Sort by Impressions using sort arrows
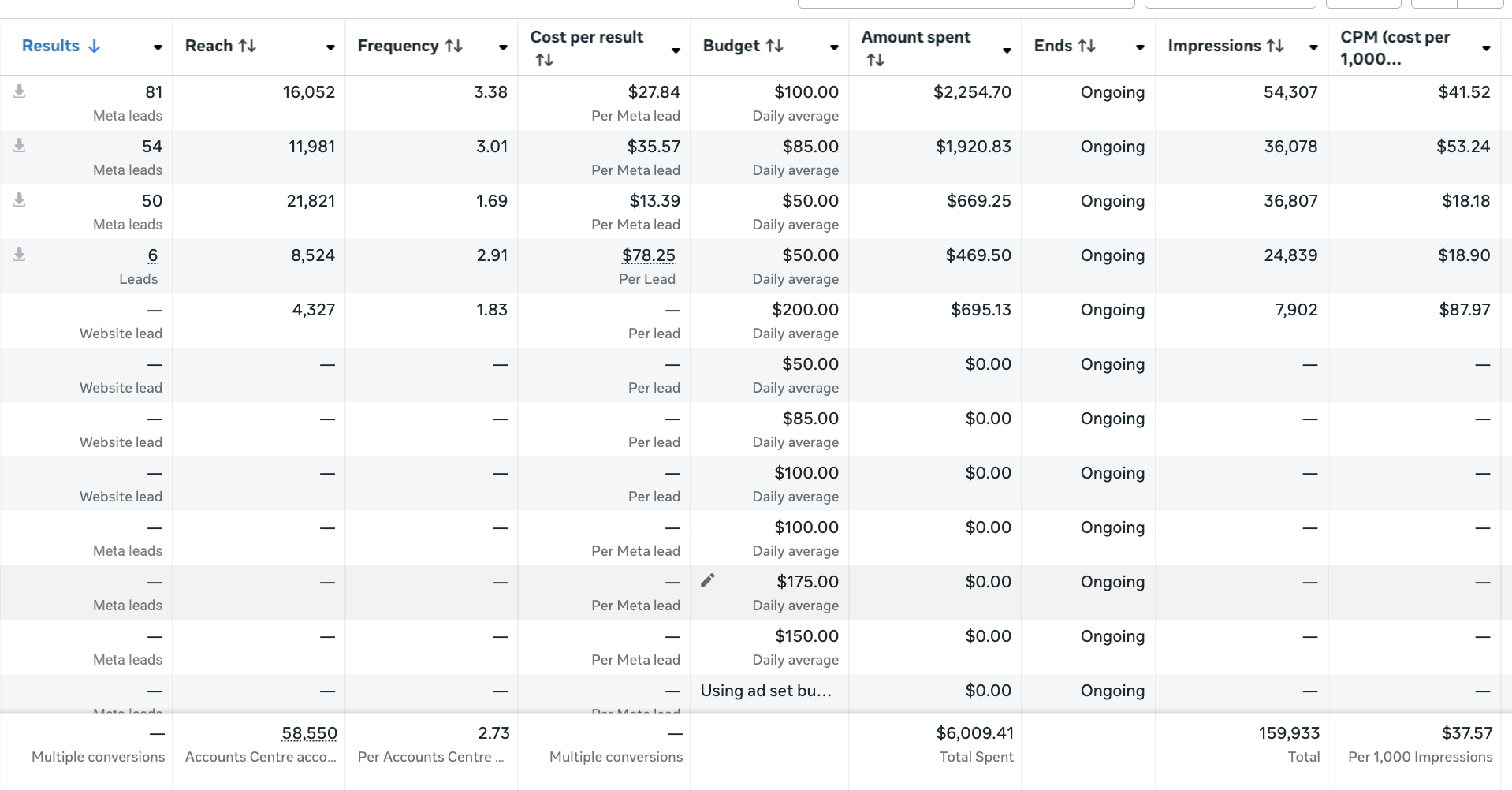Viewport: 1512px width, 790px height. coord(1276,46)
